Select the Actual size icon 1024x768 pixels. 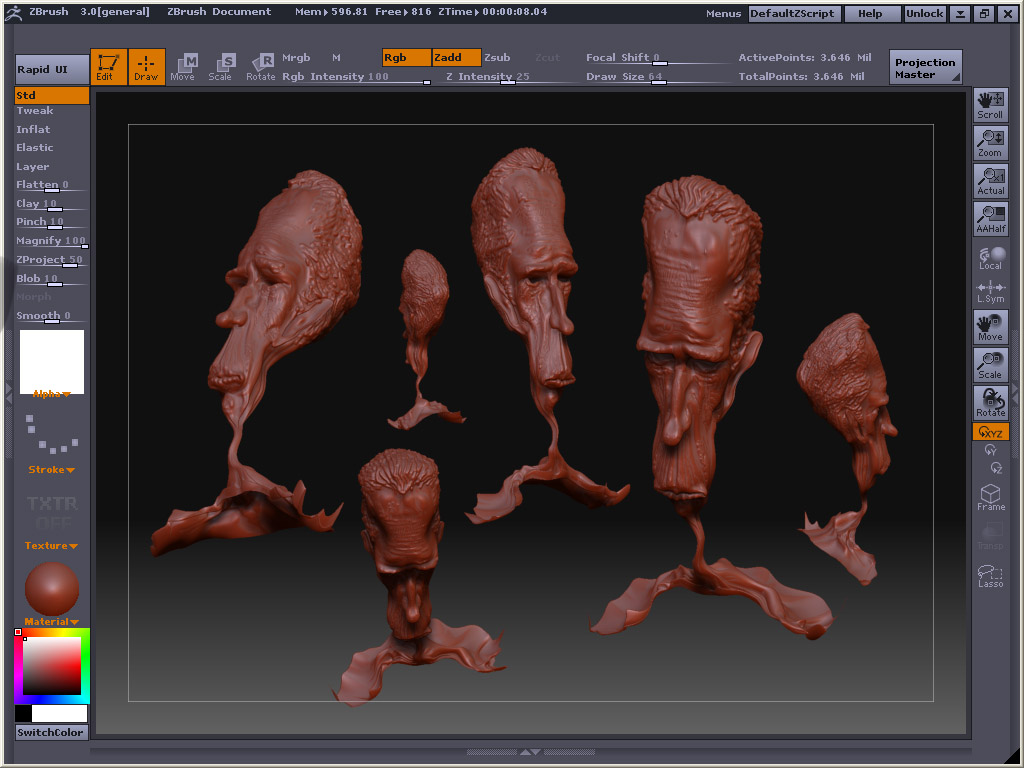click(990, 180)
